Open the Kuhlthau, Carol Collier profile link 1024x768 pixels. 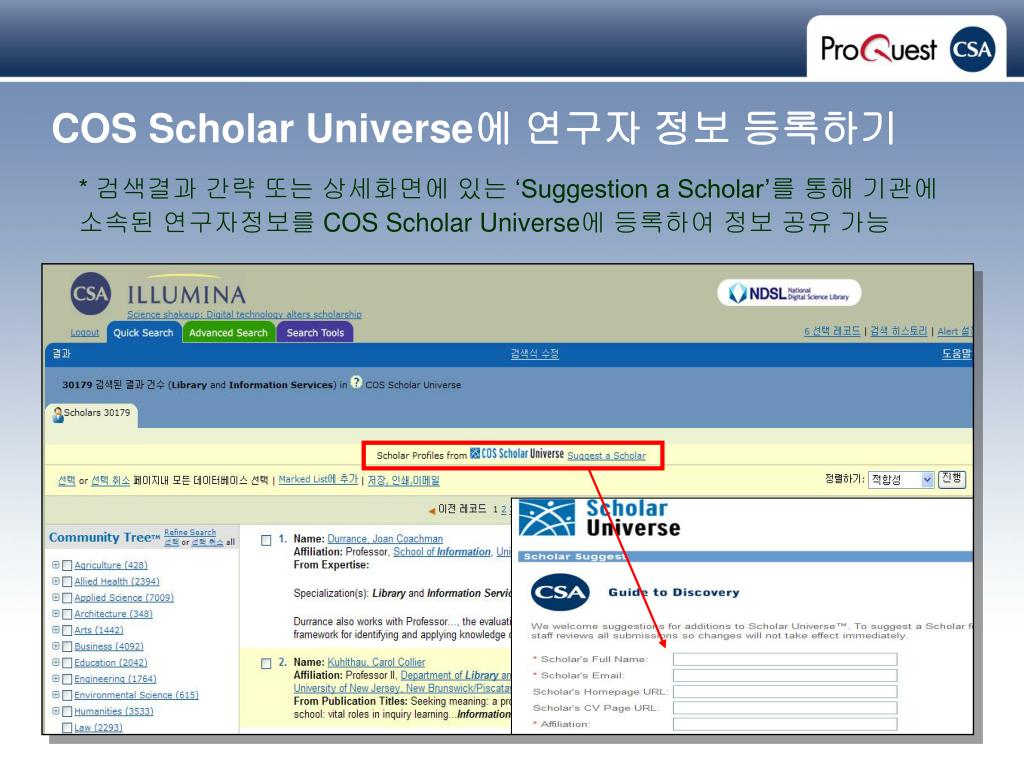376,662
